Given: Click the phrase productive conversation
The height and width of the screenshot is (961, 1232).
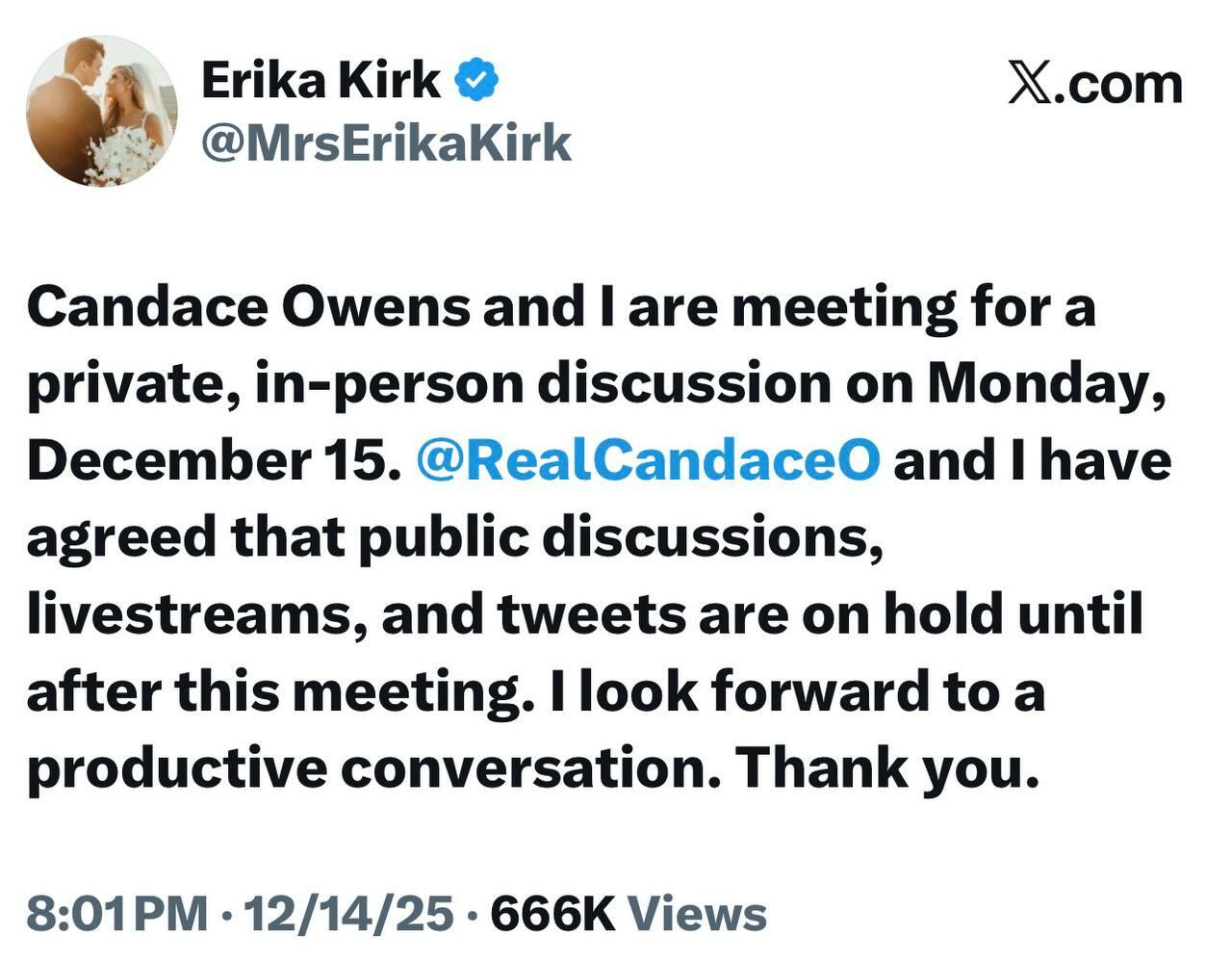Looking at the screenshot, I should [373, 767].
